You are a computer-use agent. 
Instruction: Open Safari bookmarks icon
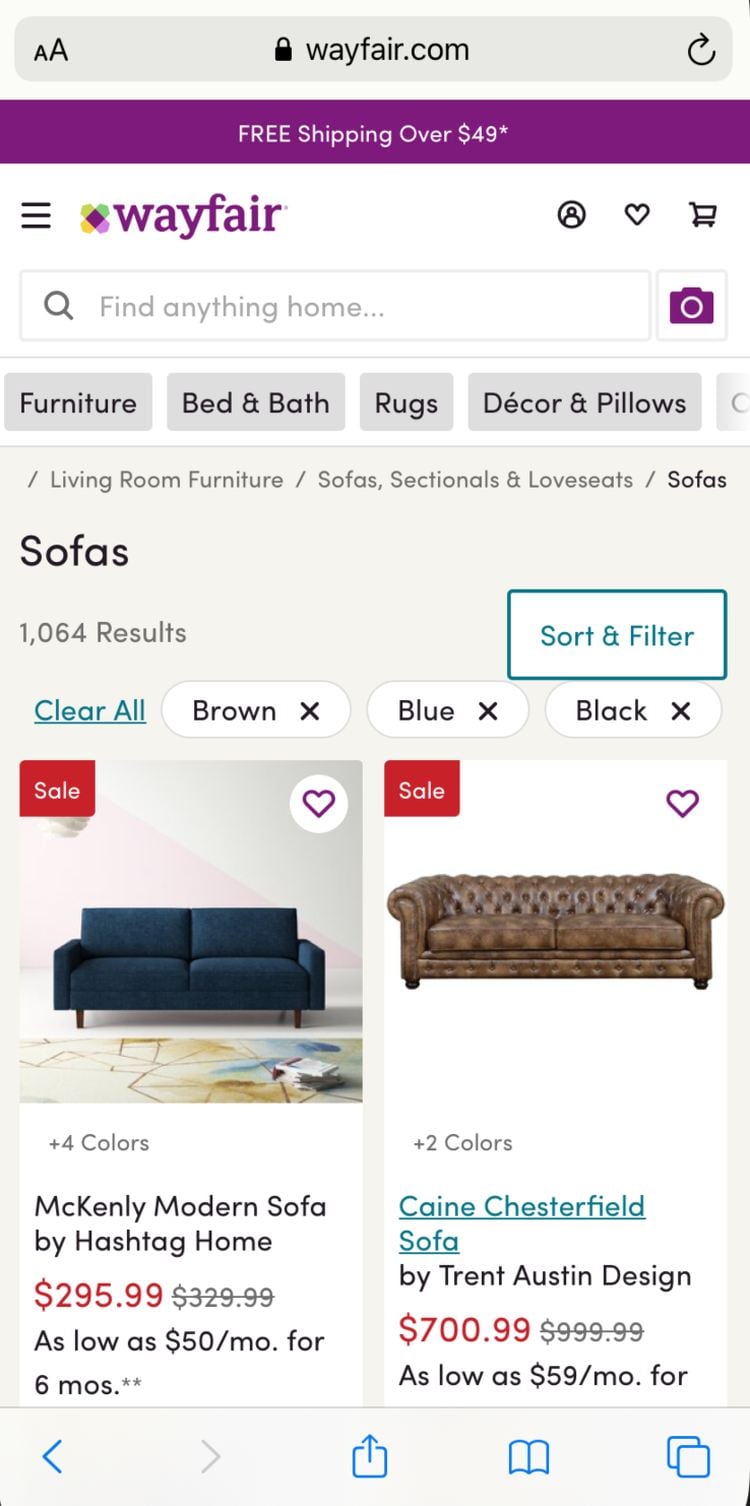pyautogui.click(x=529, y=1456)
